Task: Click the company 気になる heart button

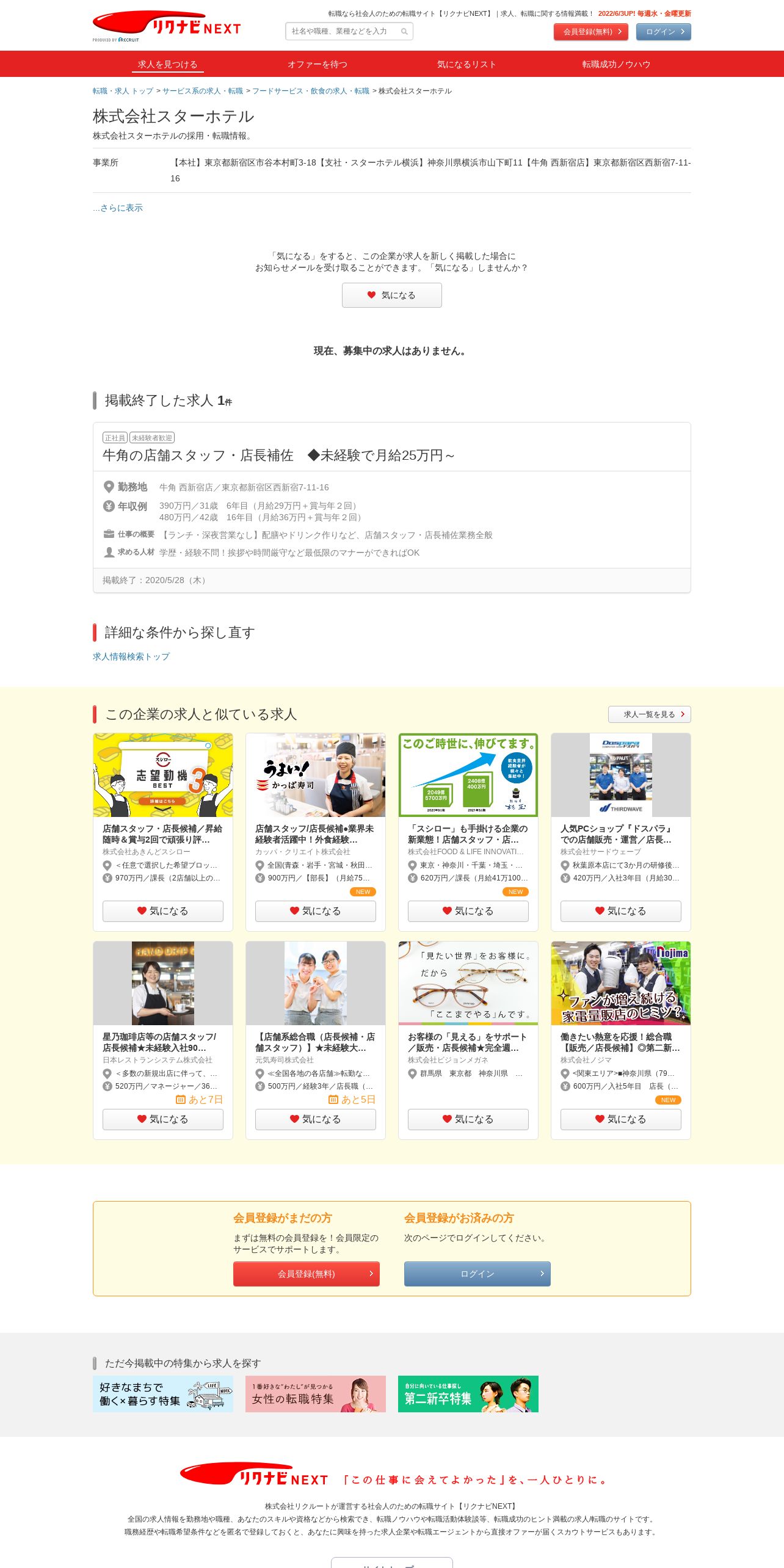Action: 392,296
